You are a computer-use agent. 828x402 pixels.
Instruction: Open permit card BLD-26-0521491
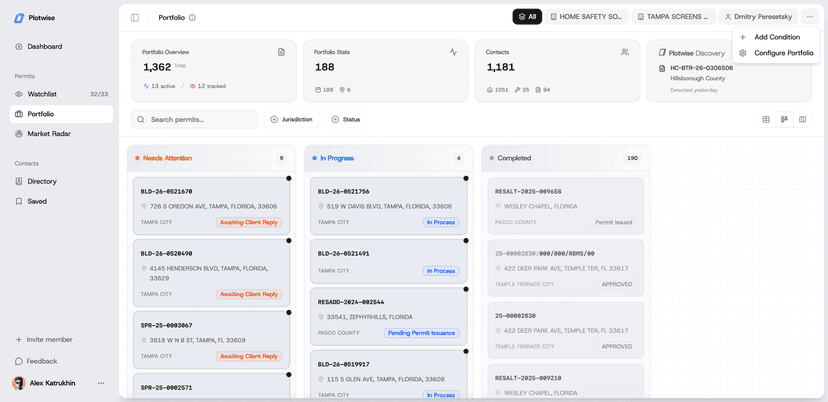point(389,261)
